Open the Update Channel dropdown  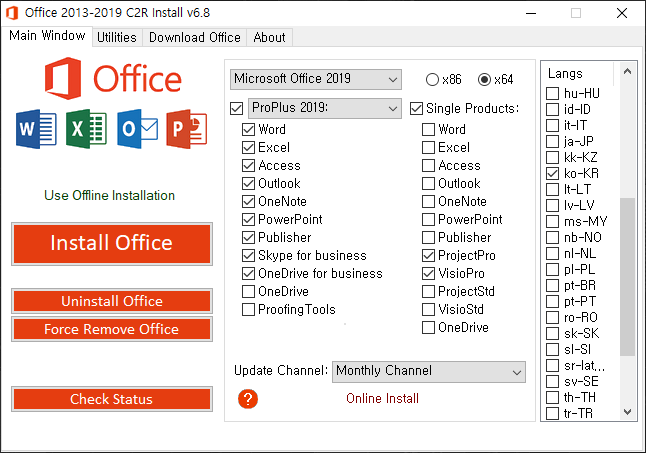(x=428, y=371)
